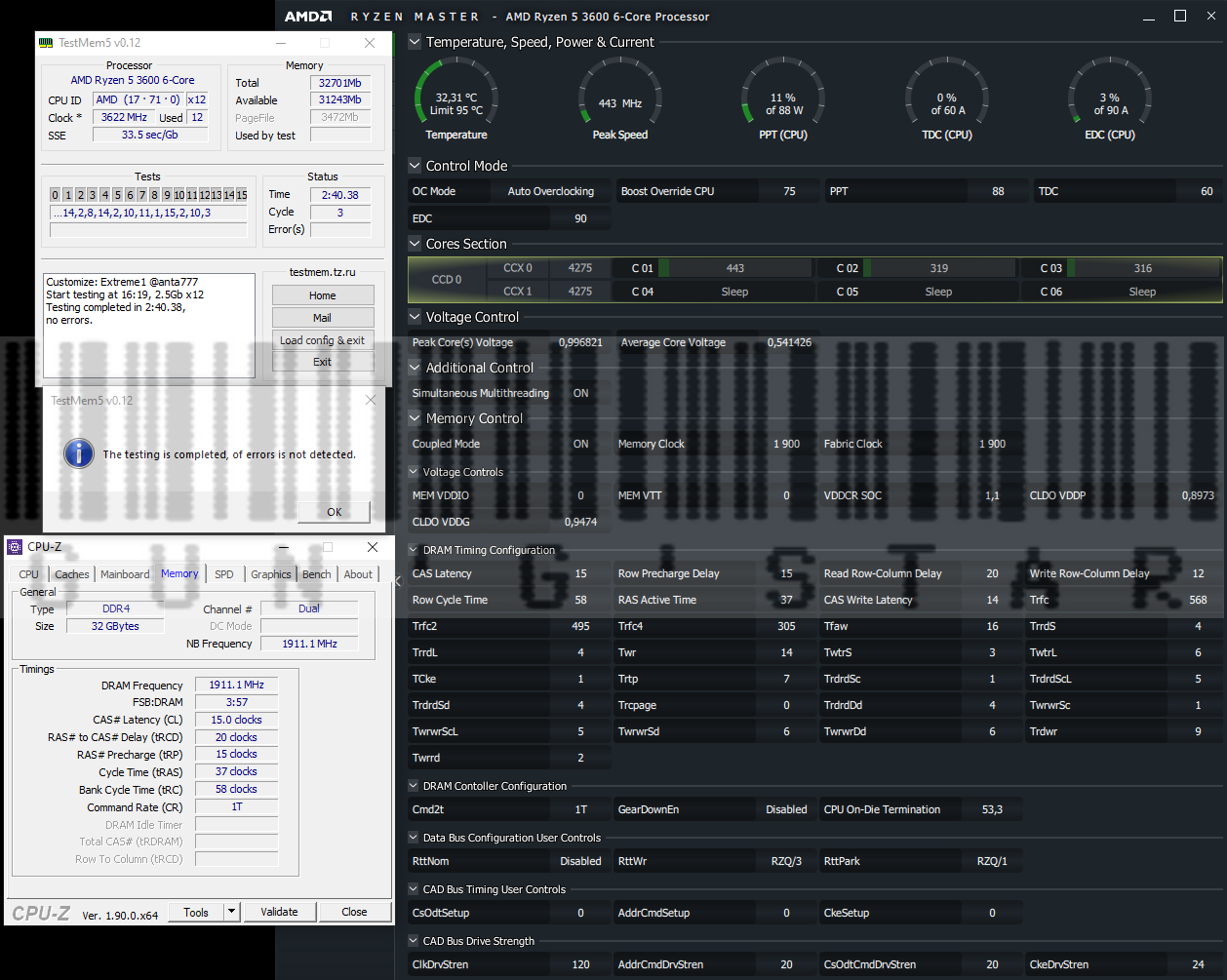The height and width of the screenshot is (980, 1227).
Task: Click the Validate button in CPU-Z
Action: [x=279, y=912]
